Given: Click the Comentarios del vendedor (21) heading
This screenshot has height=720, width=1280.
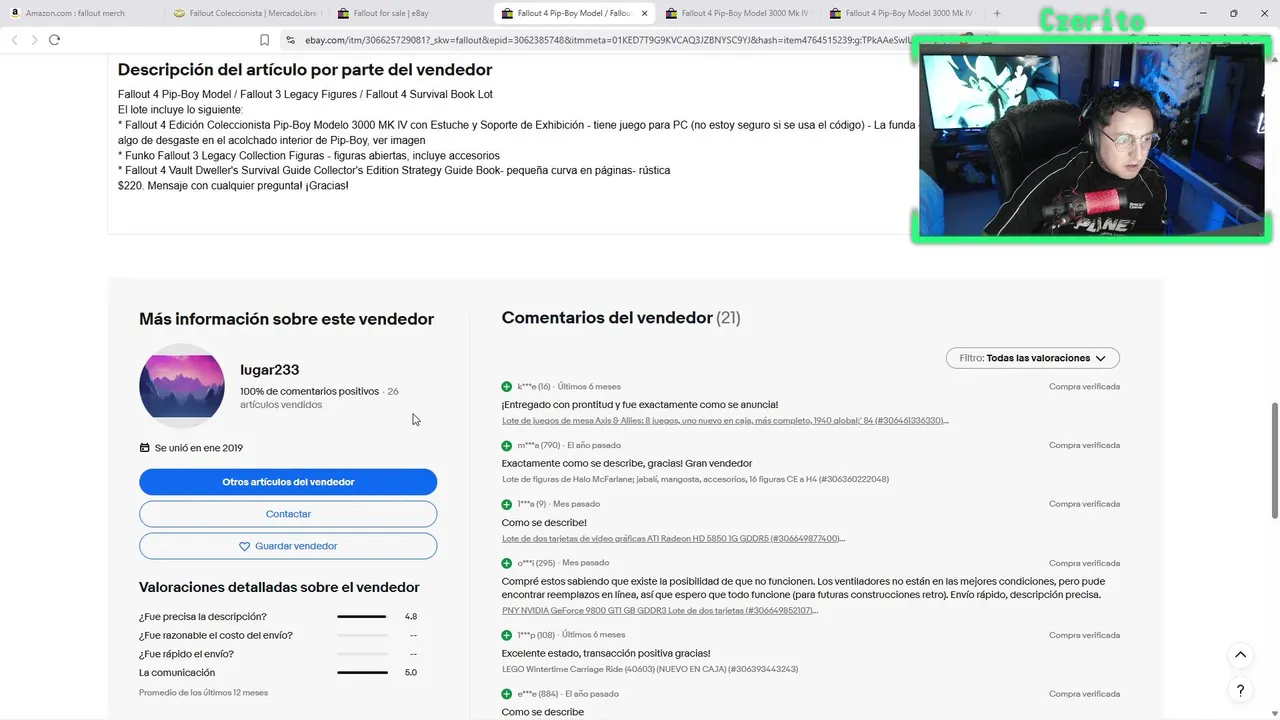Looking at the screenshot, I should coord(621,318).
